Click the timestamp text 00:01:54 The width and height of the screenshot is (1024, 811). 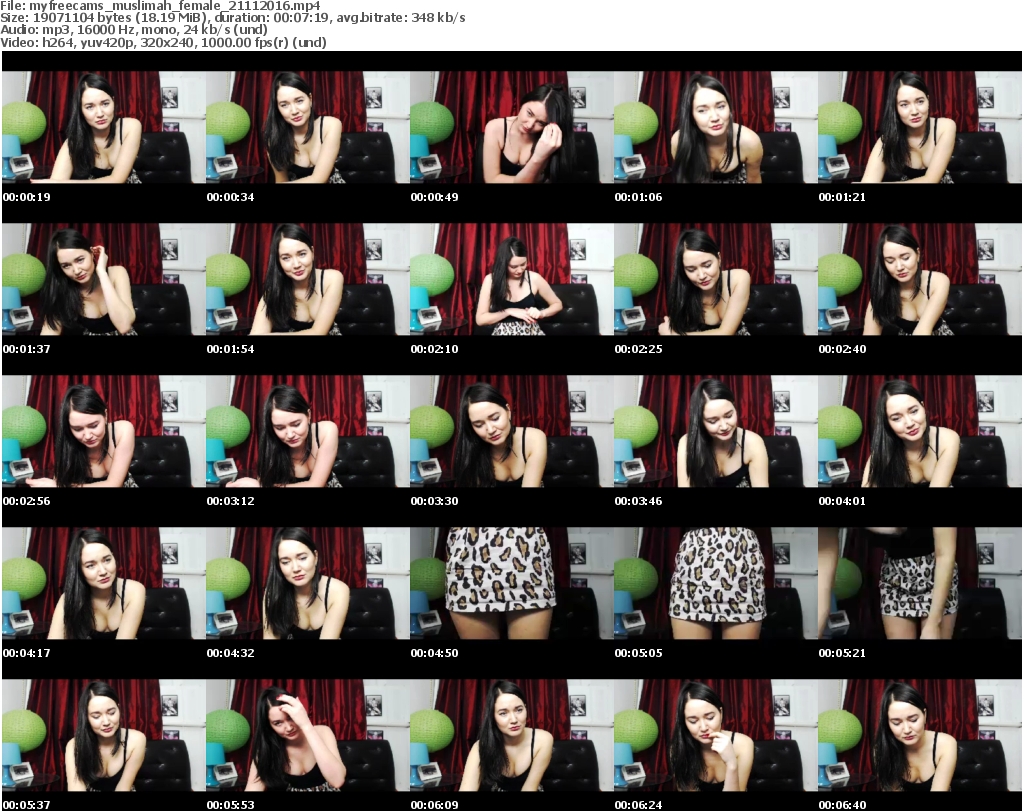click(x=231, y=349)
